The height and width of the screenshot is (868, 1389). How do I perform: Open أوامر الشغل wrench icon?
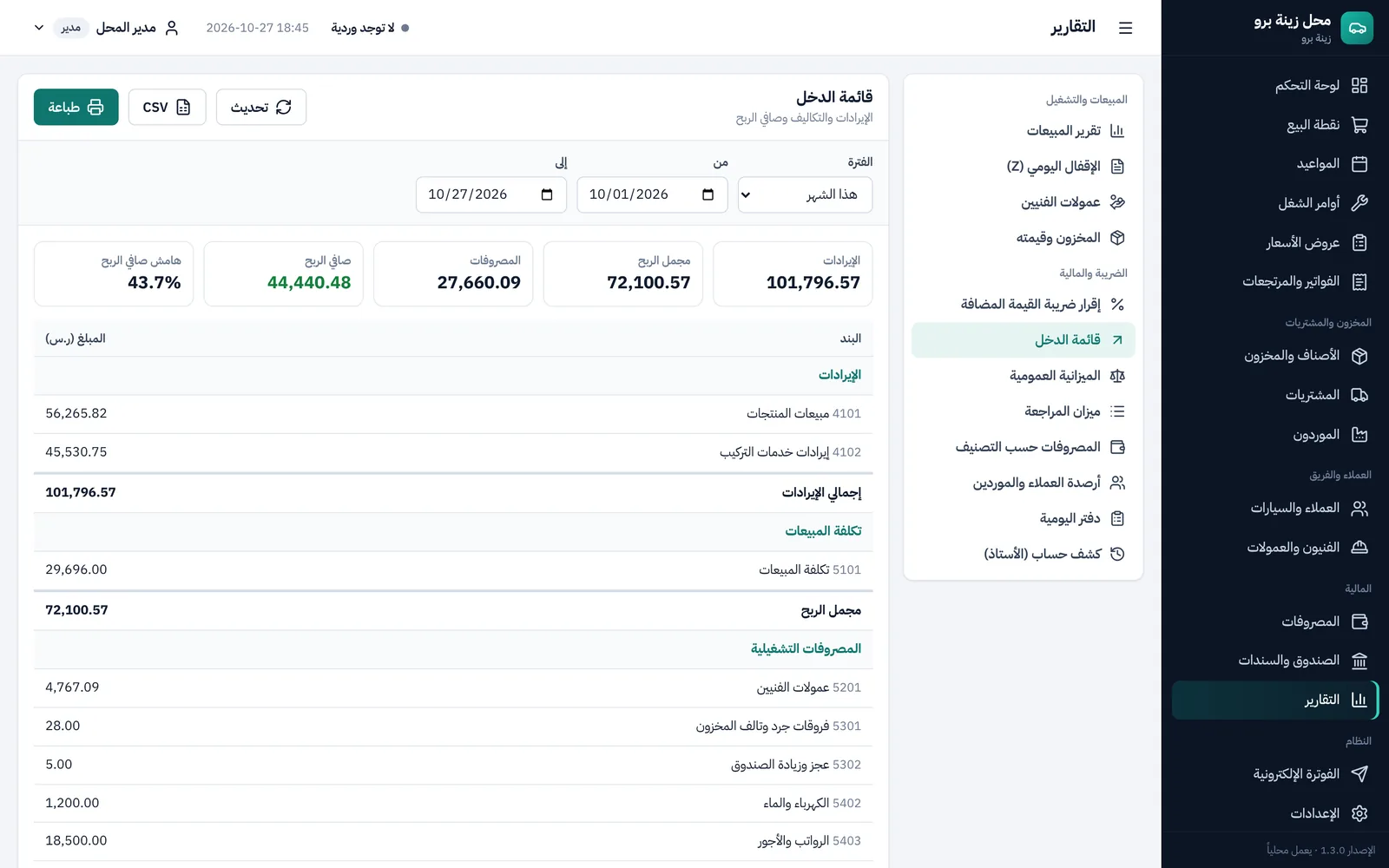pos(1359,203)
